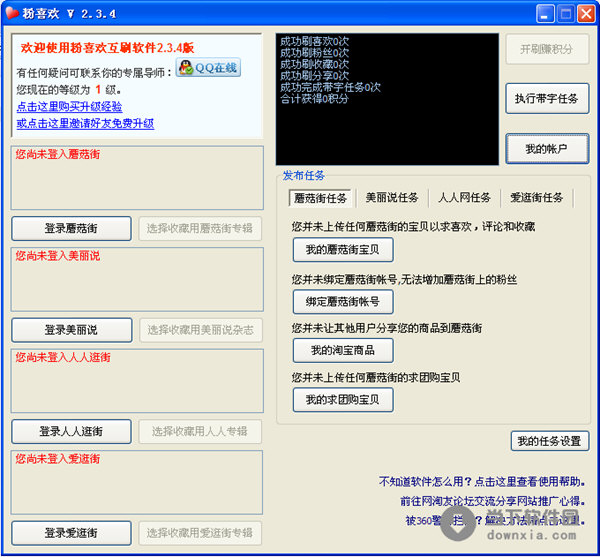Viewport: 600px width, 557px height.
Task: Click the 登录人人逛街 button
Action: 71,432
